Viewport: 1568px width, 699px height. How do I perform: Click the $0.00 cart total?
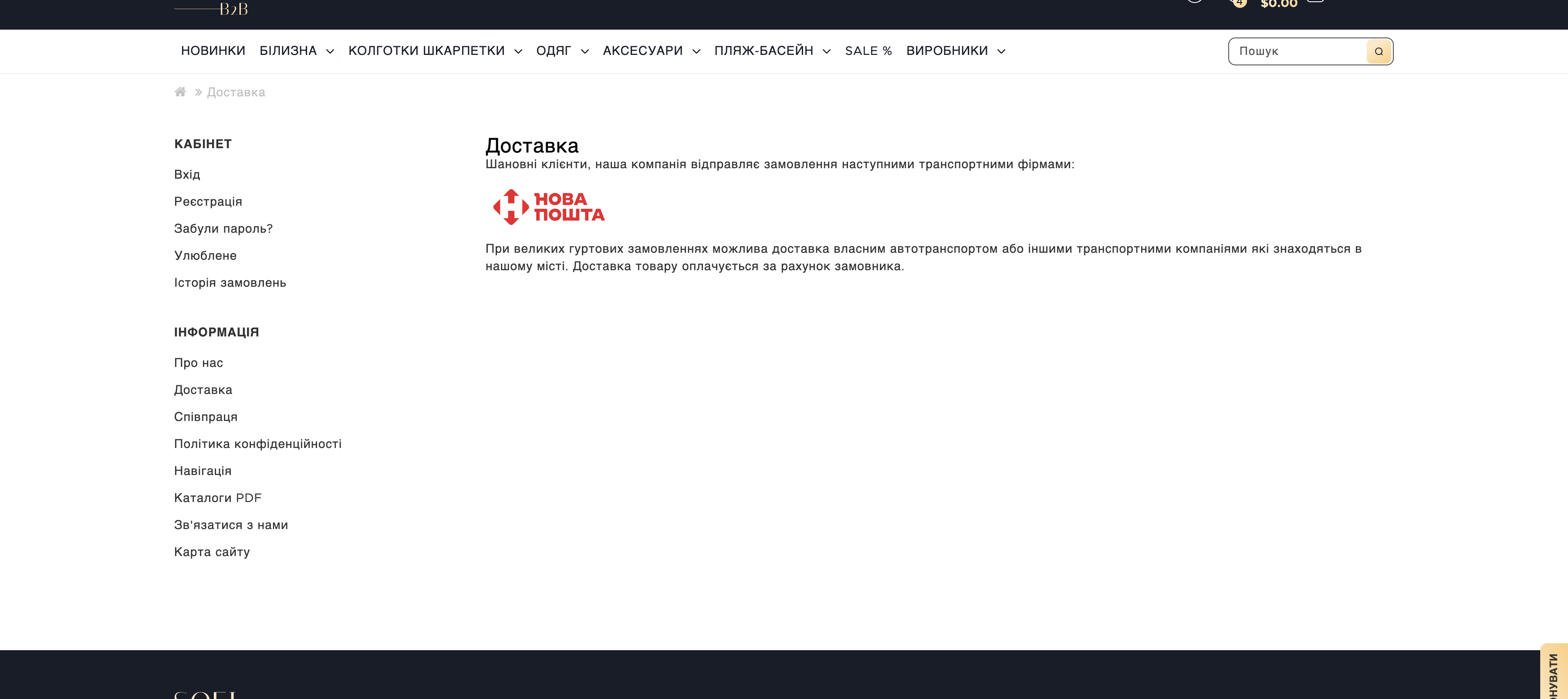tap(1278, 4)
